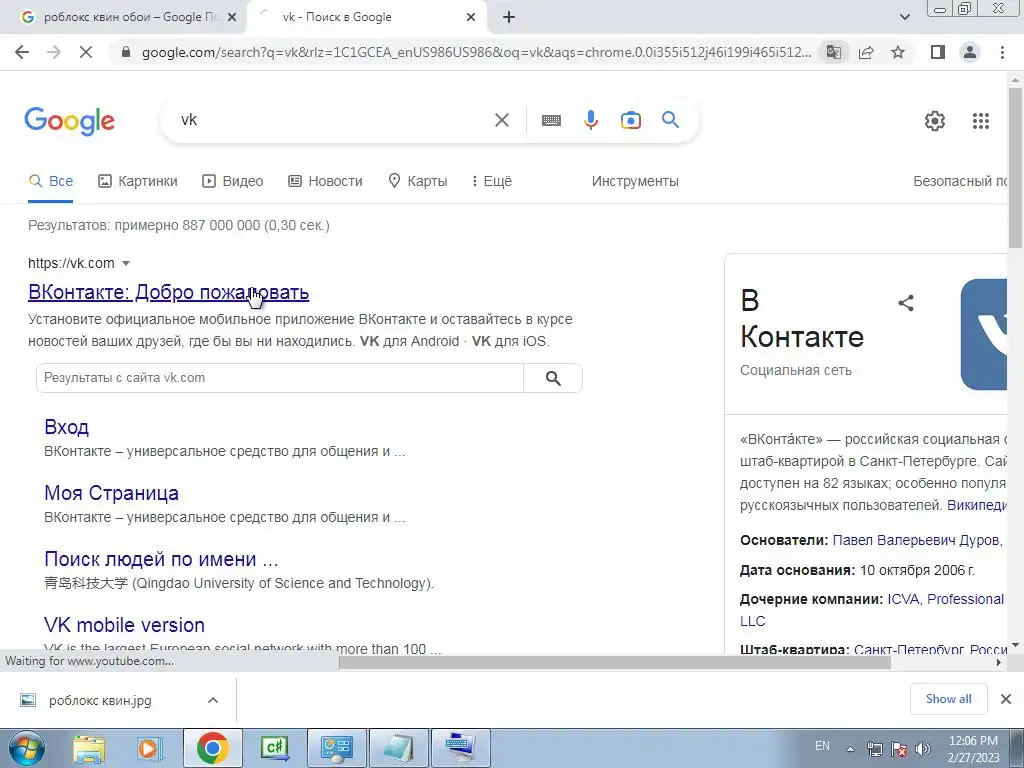The image size is (1024, 768).
Task: Open the Поиск людей по имени sitelink
Action: click(161, 559)
